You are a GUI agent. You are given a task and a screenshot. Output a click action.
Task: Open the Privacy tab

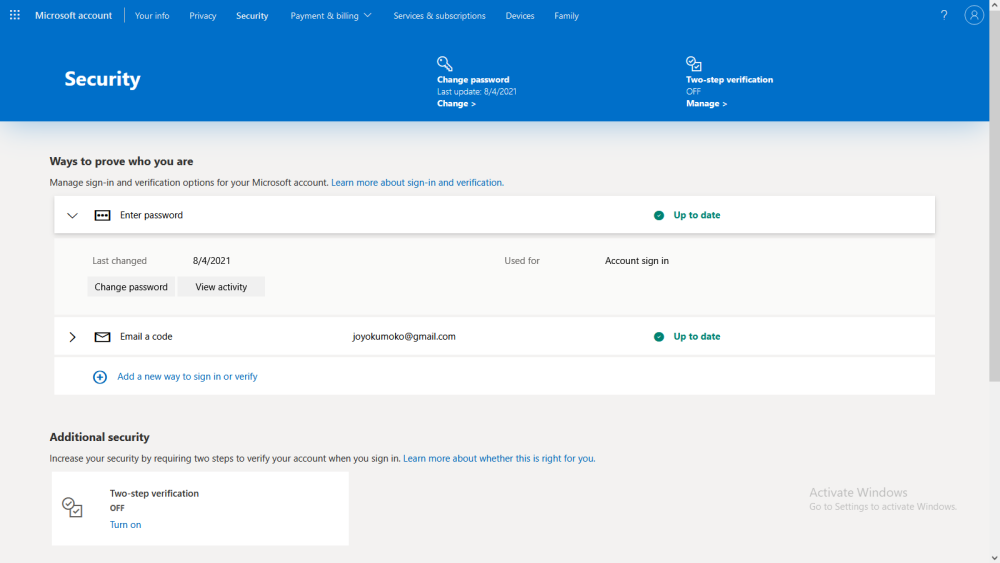pyautogui.click(x=203, y=15)
